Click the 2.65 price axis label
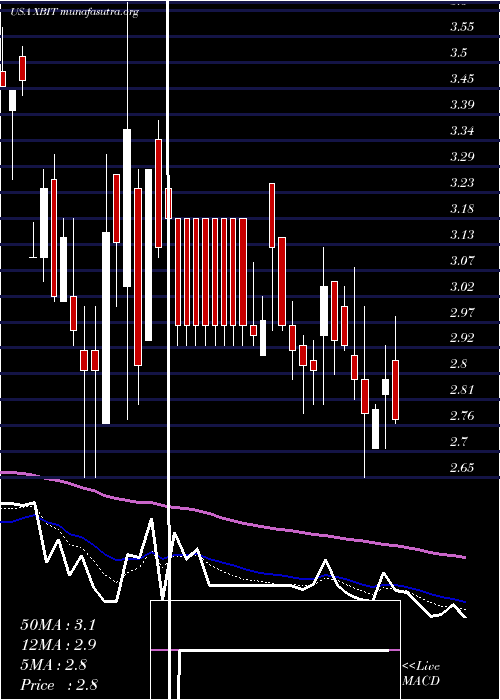 pyautogui.click(x=462, y=467)
